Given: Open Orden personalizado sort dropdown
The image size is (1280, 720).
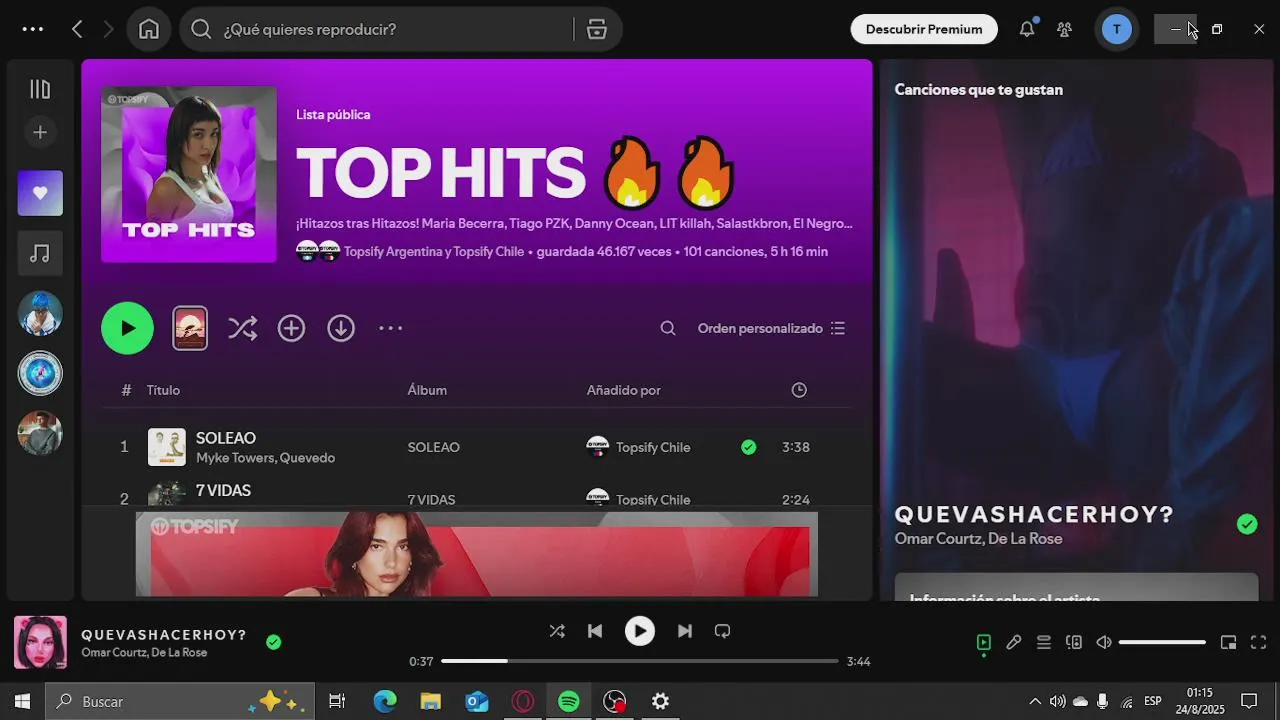Looking at the screenshot, I should 771,328.
